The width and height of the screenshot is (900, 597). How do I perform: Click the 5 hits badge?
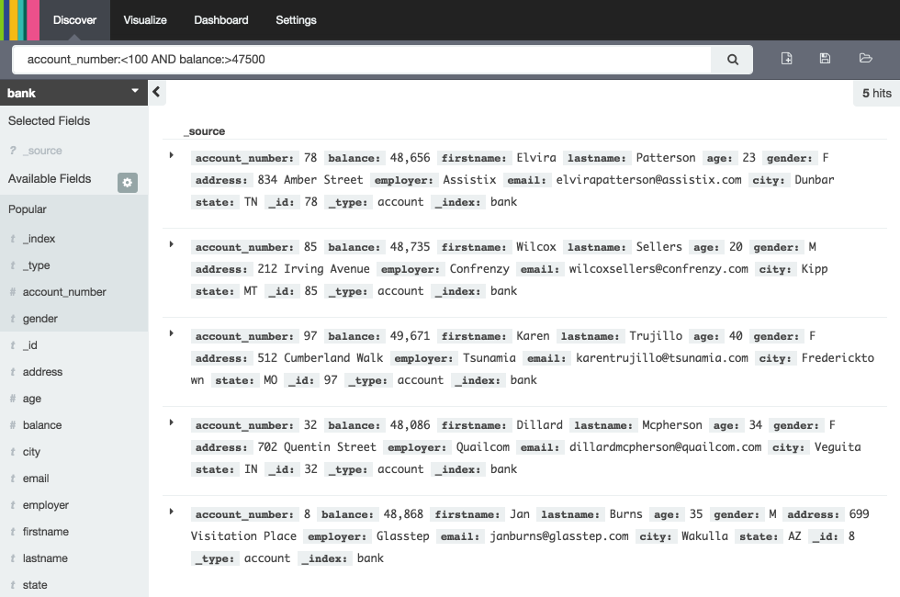pos(874,92)
